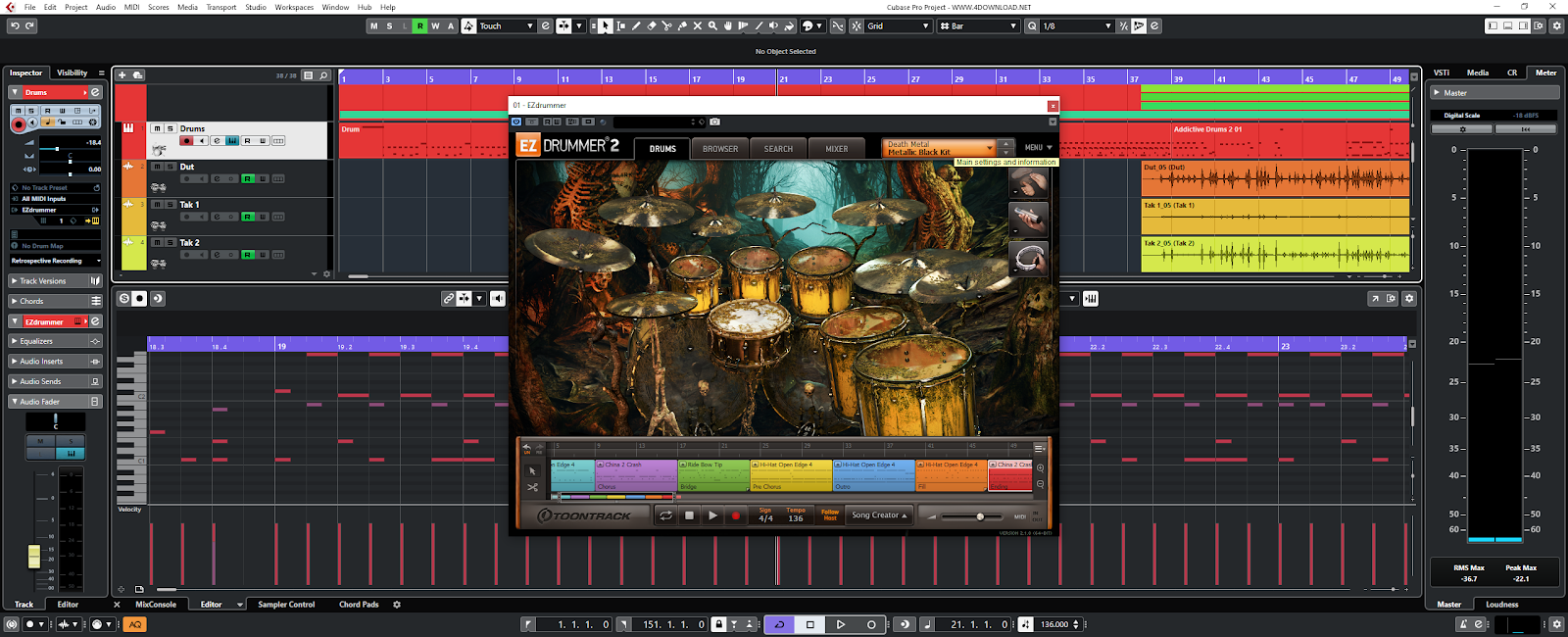1568x637 pixels.
Task: Open the Retrospective Recording option
Action: pyautogui.click(x=55, y=261)
